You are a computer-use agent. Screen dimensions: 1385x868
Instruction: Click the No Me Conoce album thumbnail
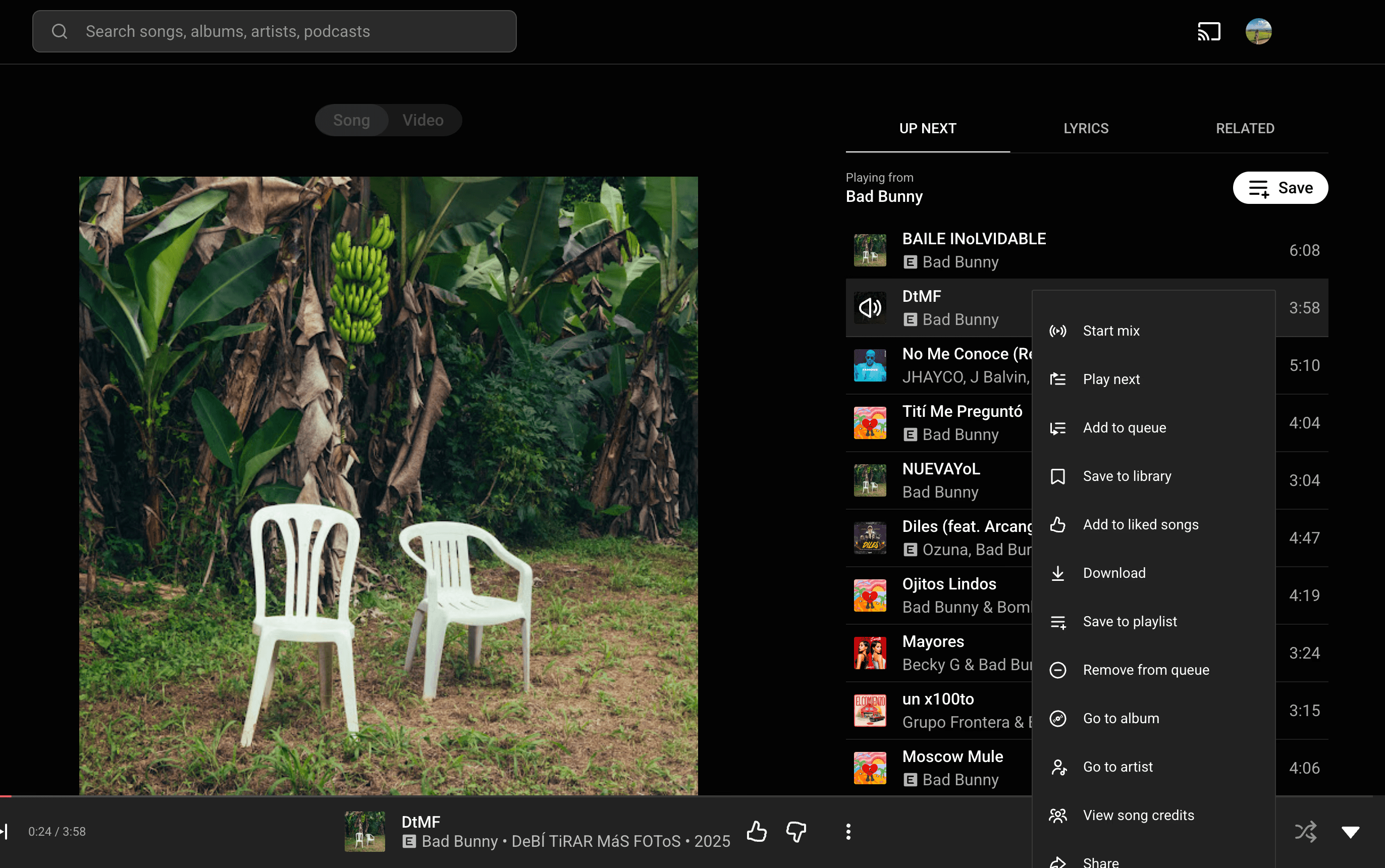pos(870,365)
